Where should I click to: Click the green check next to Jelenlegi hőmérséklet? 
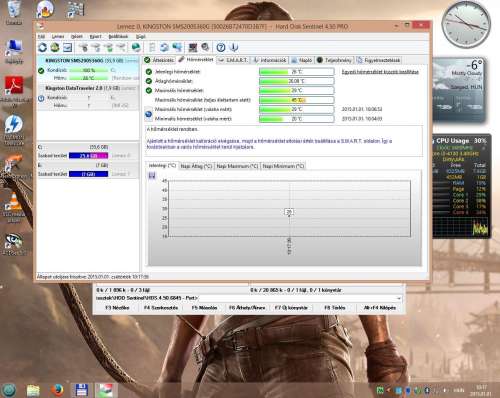(149, 72)
